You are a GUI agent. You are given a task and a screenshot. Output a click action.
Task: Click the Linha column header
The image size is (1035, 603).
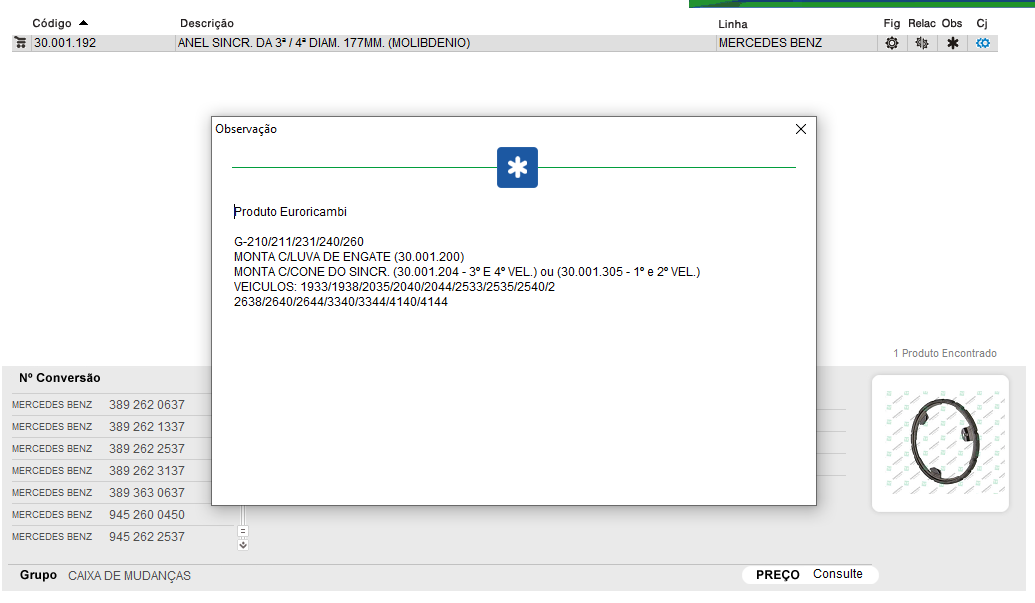point(732,23)
